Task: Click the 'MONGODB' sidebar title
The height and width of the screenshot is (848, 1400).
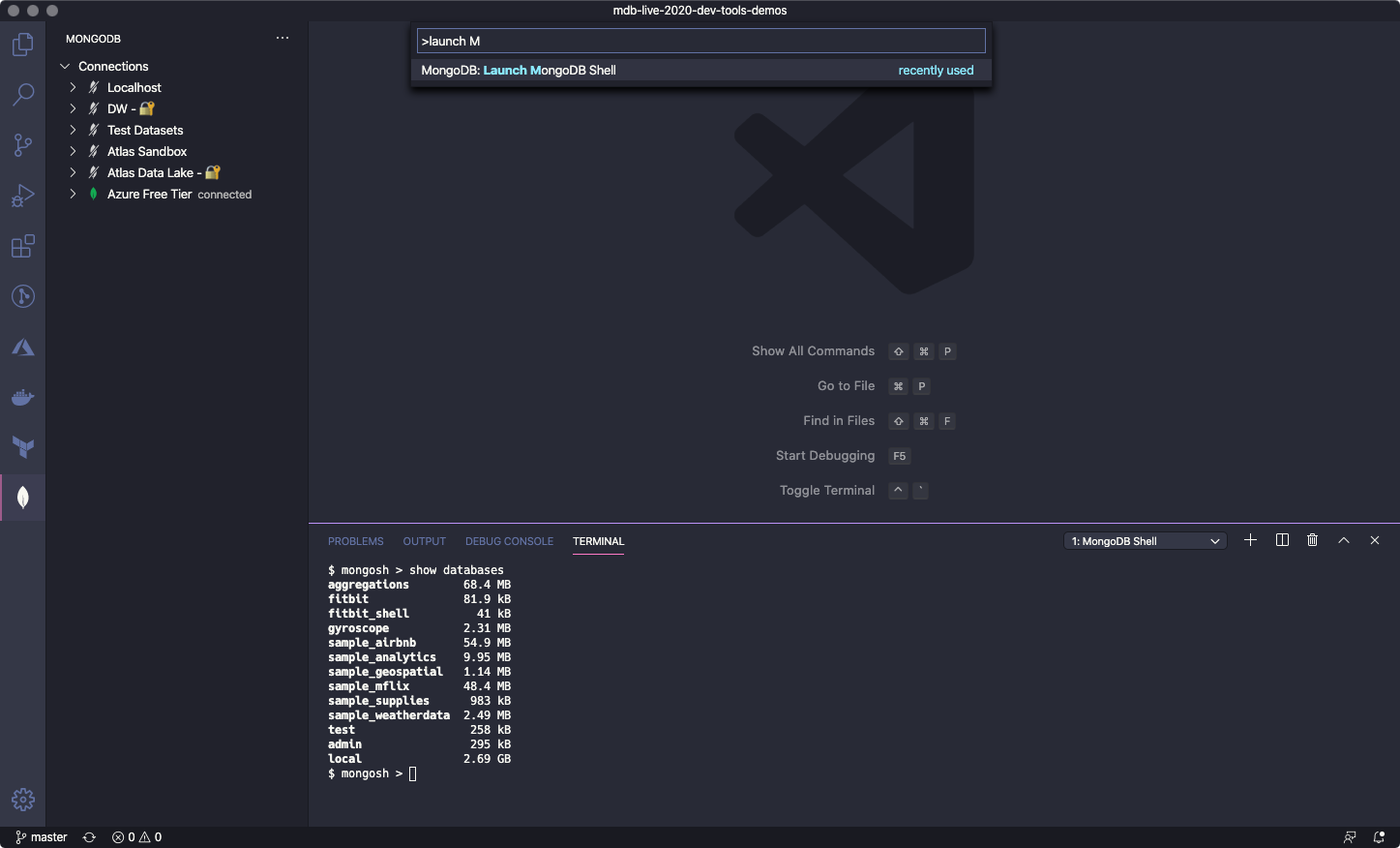Action: (93, 39)
